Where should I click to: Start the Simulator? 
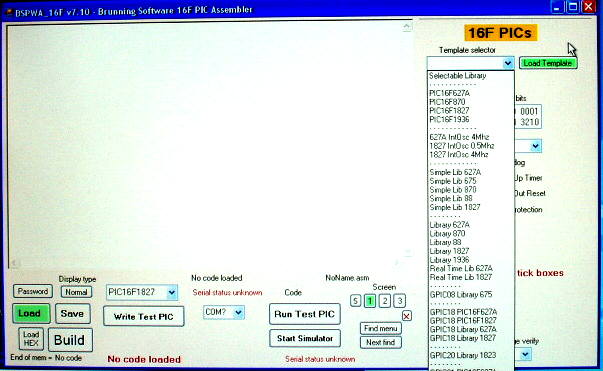coord(305,338)
